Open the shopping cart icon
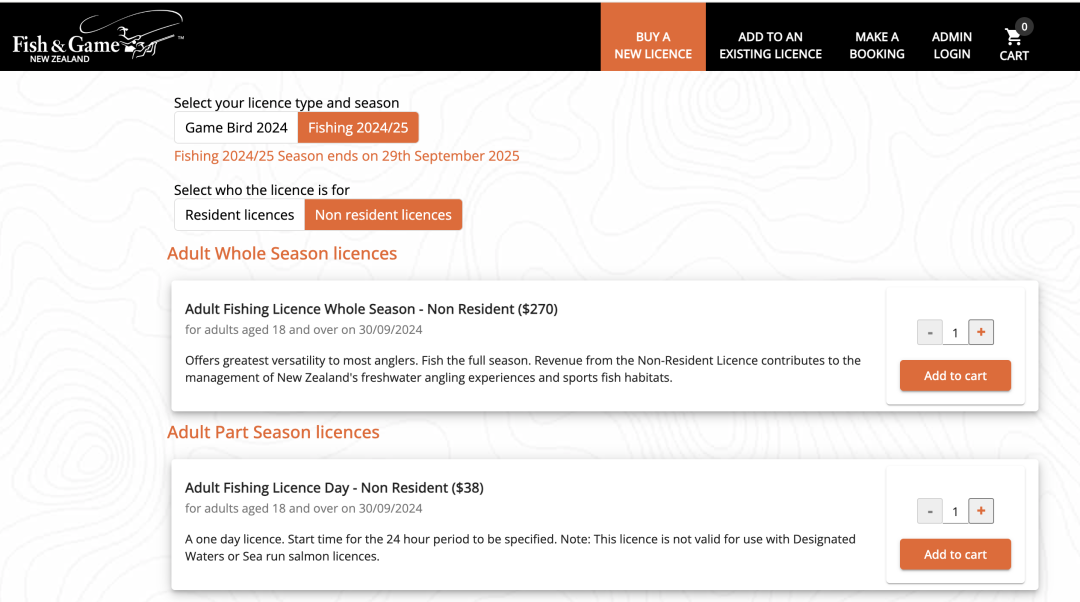Image resolution: width=1080 pixels, height=602 pixels. pos(1012,37)
